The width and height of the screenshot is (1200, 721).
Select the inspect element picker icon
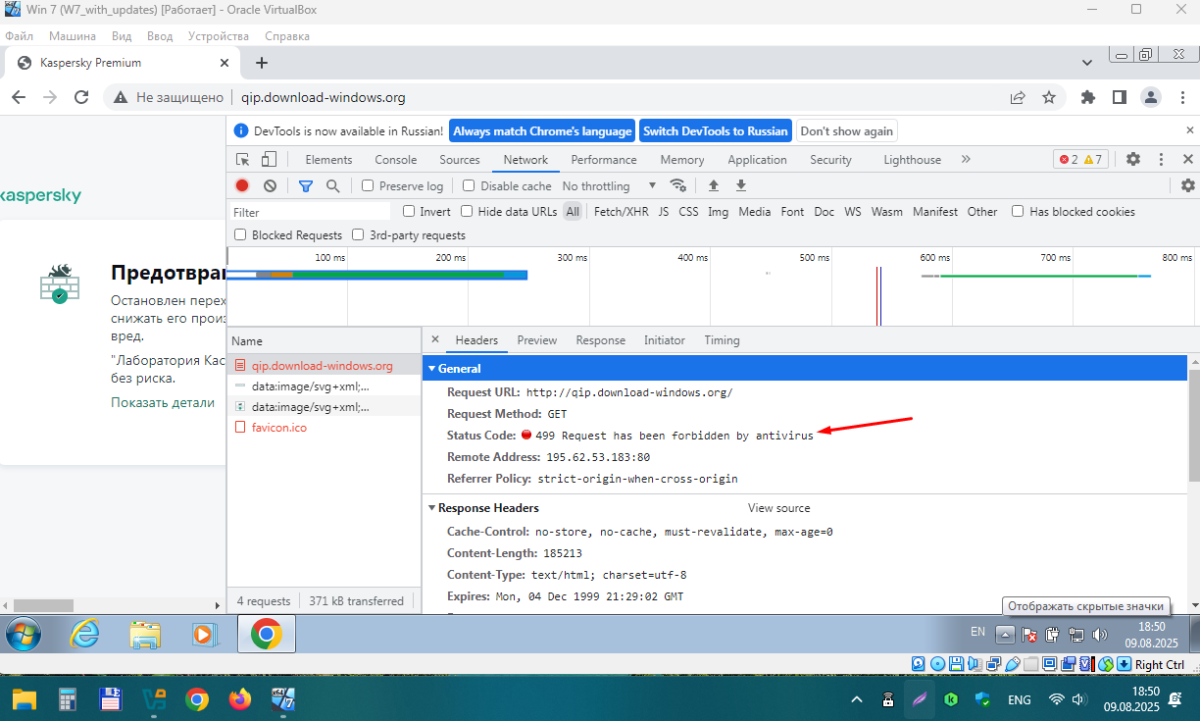(x=243, y=160)
